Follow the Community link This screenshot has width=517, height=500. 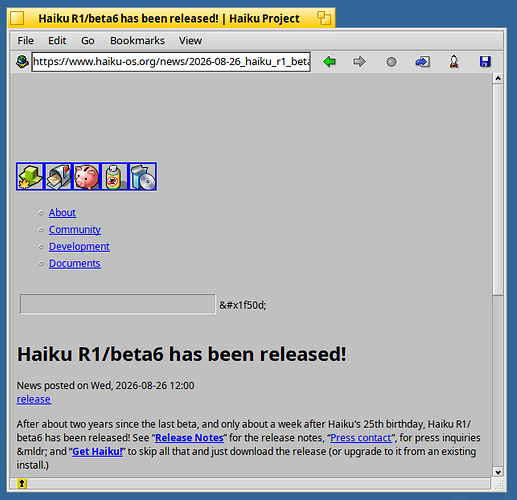click(75, 230)
